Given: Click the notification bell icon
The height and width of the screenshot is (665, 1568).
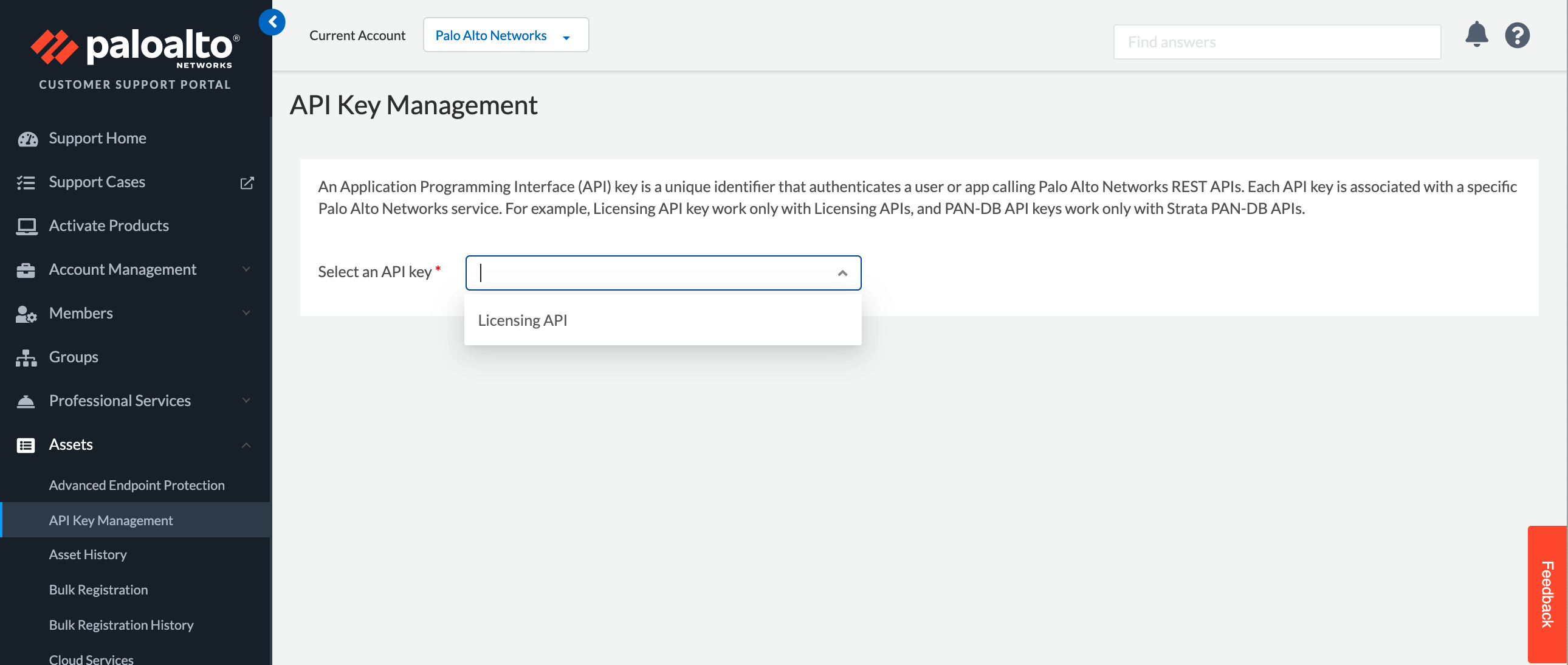Looking at the screenshot, I should 1476,34.
